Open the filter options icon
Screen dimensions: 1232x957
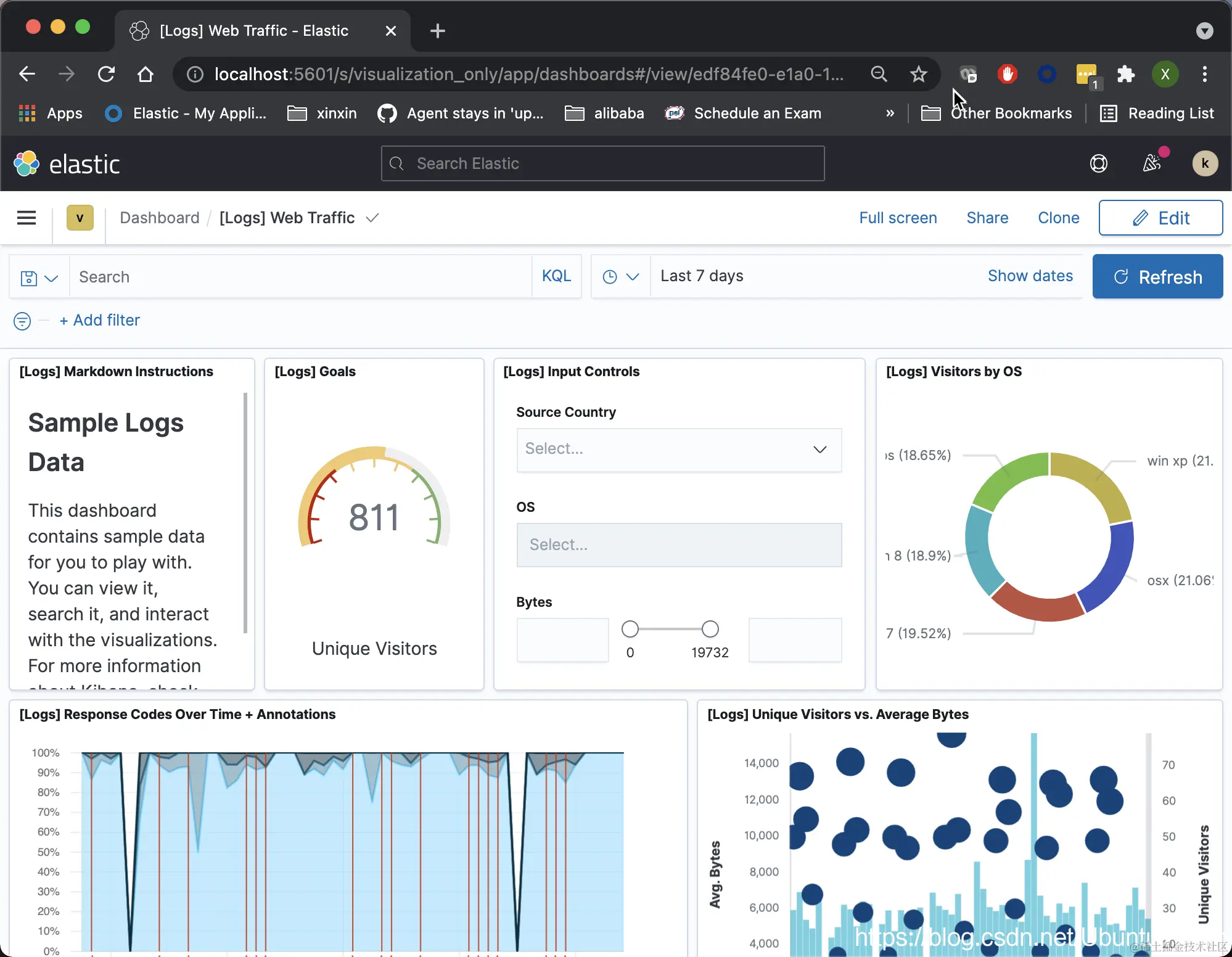pos(22,321)
